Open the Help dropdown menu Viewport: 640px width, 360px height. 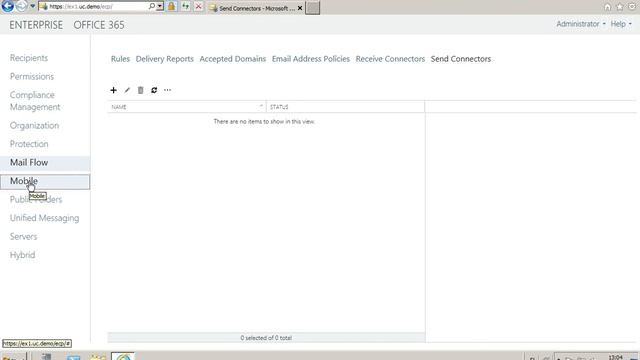point(621,24)
